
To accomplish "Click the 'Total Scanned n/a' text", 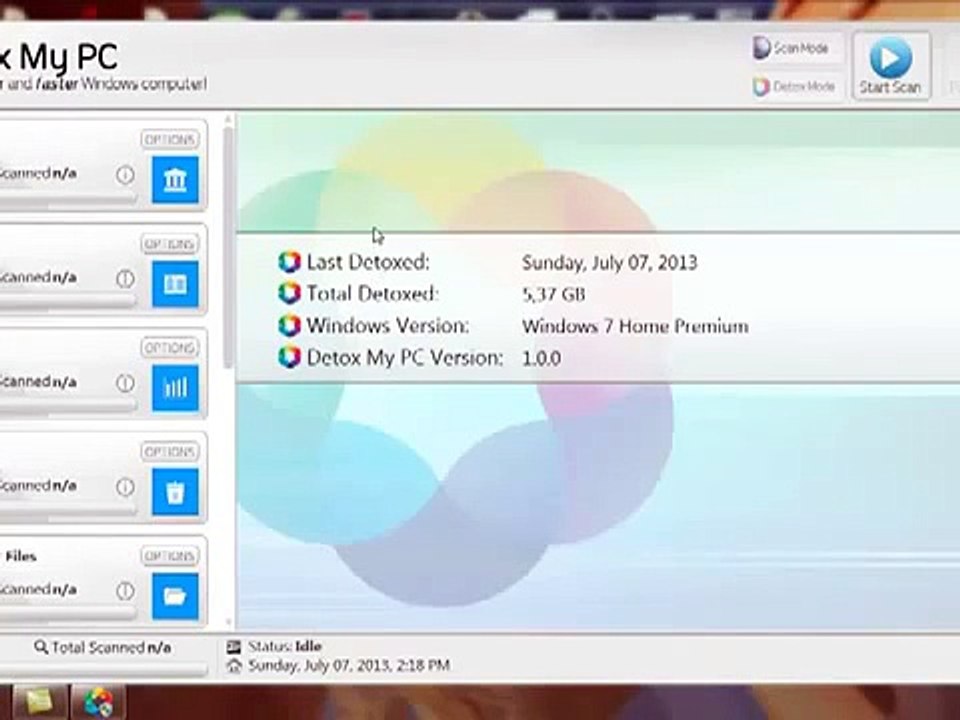I will pyautogui.click(x=111, y=648).
